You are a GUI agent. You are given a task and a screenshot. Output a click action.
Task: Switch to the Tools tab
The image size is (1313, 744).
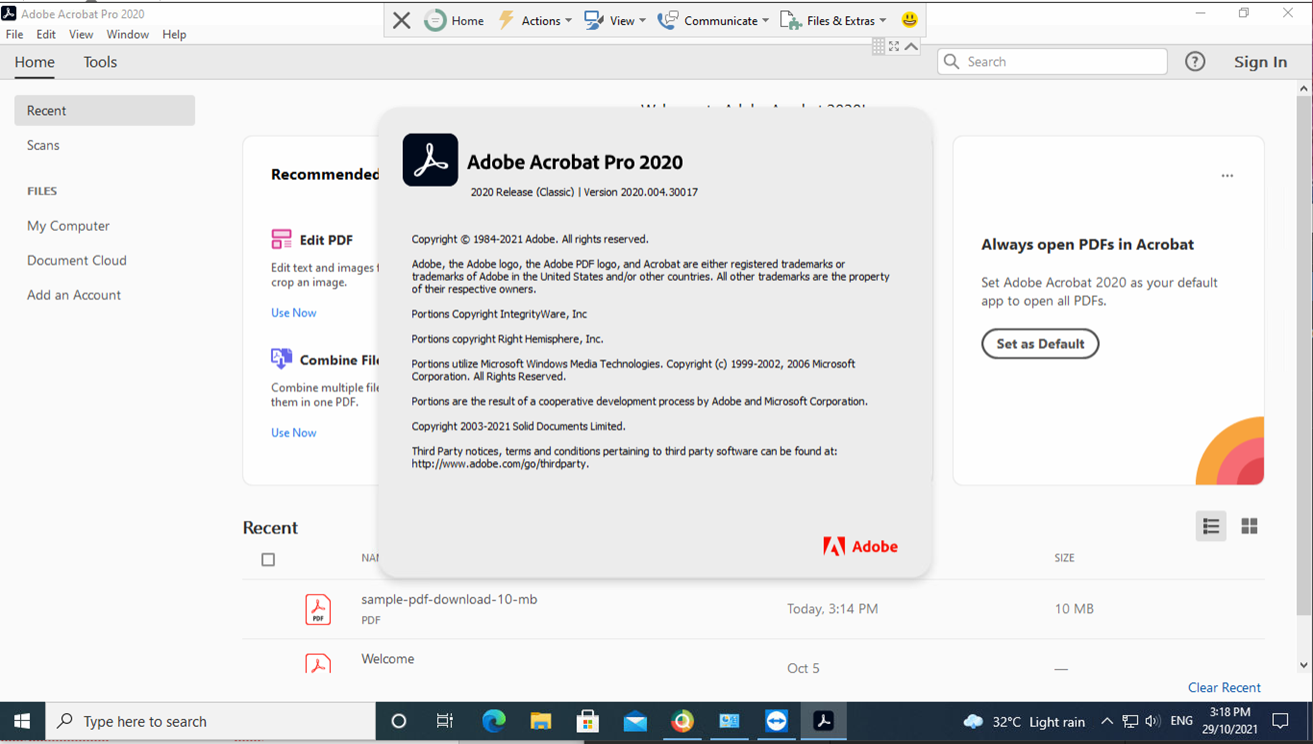pos(99,62)
